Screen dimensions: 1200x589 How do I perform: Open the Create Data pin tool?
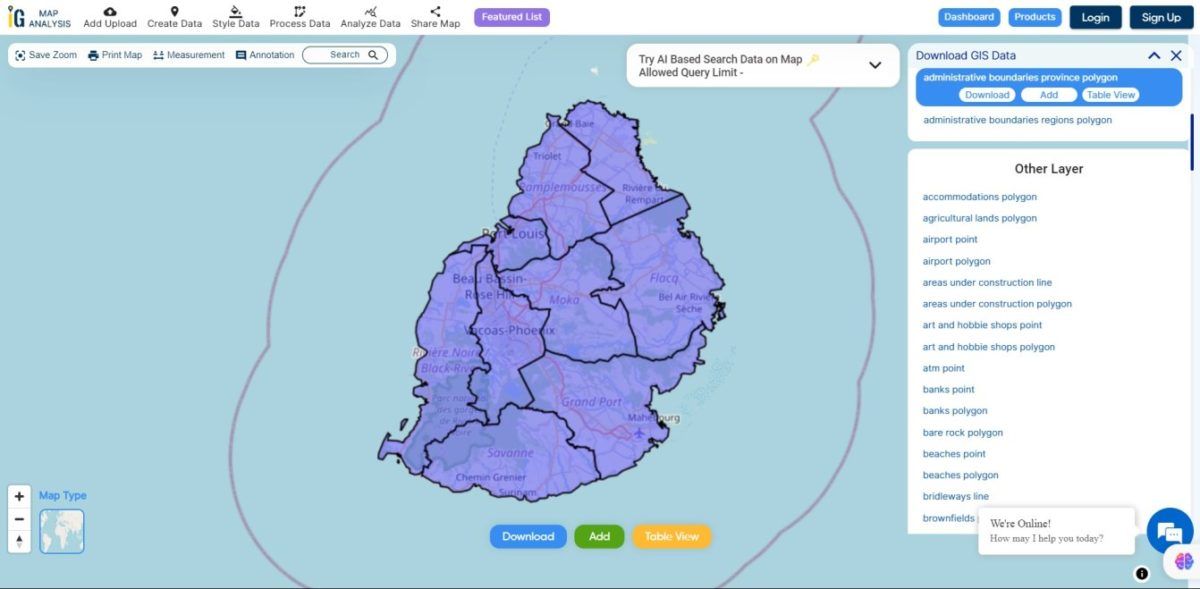click(x=174, y=12)
